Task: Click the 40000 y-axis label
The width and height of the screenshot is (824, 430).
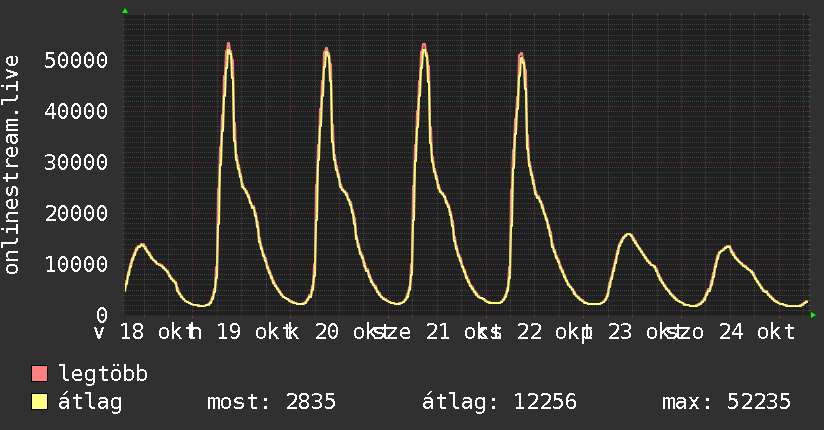Action: [76, 111]
